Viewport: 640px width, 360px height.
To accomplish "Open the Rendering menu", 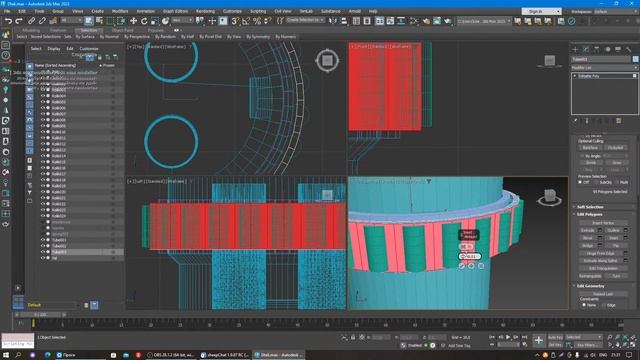I will tap(205, 11).
